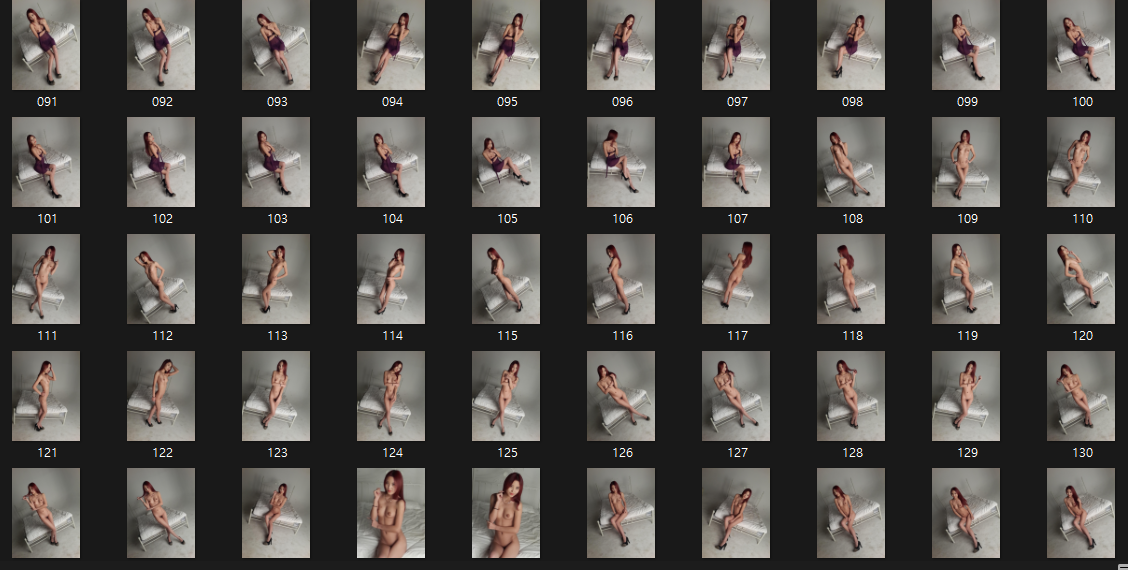Select the thumbnail image labeled 091
The image size is (1128, 570).
(x=46, y=45)
